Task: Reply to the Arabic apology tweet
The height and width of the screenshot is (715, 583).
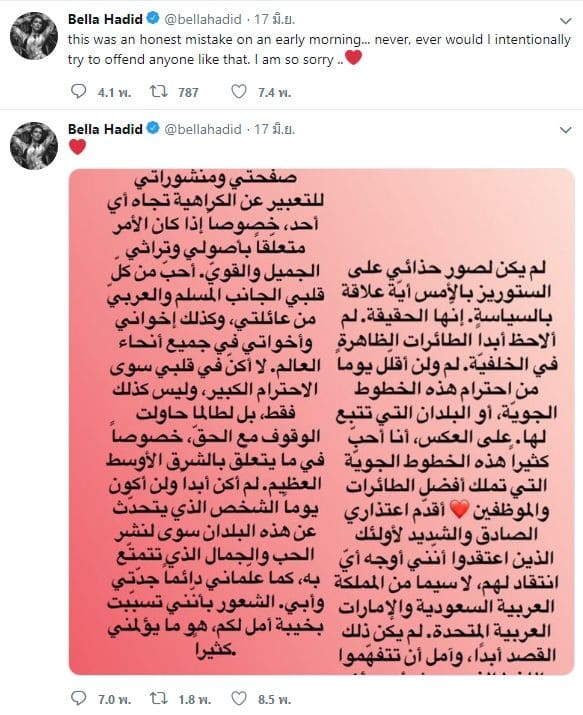Action: (79, 698)
